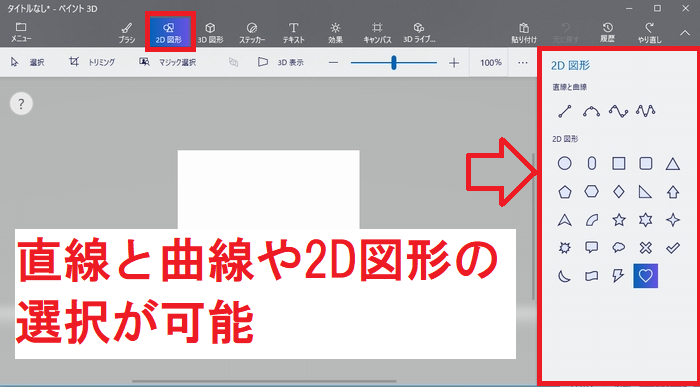The image size is (700, 387).
Task: Switch to the ブラシ tab
Action: [127, 33]
